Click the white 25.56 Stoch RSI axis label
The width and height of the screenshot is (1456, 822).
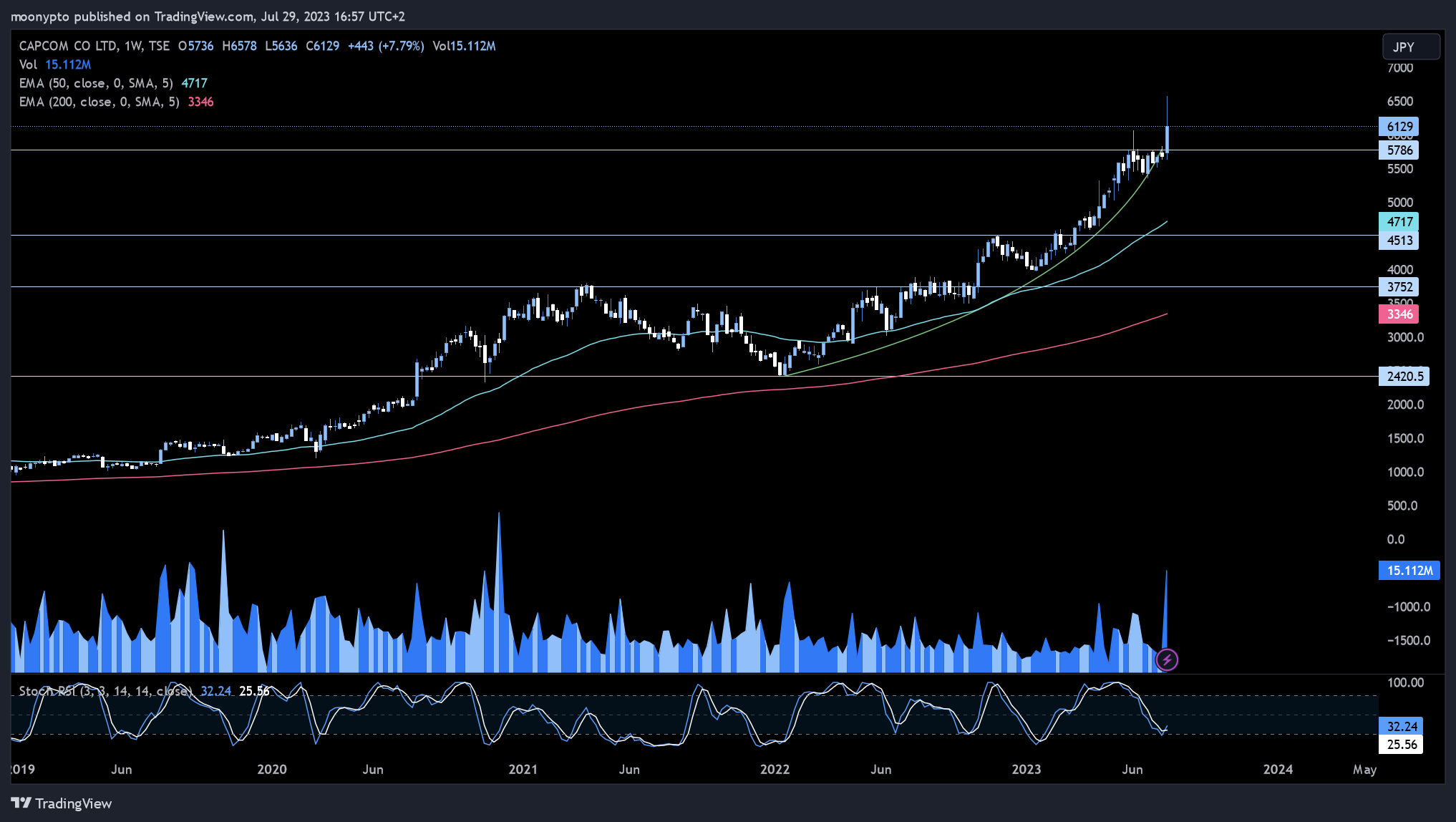(1401, 745)
